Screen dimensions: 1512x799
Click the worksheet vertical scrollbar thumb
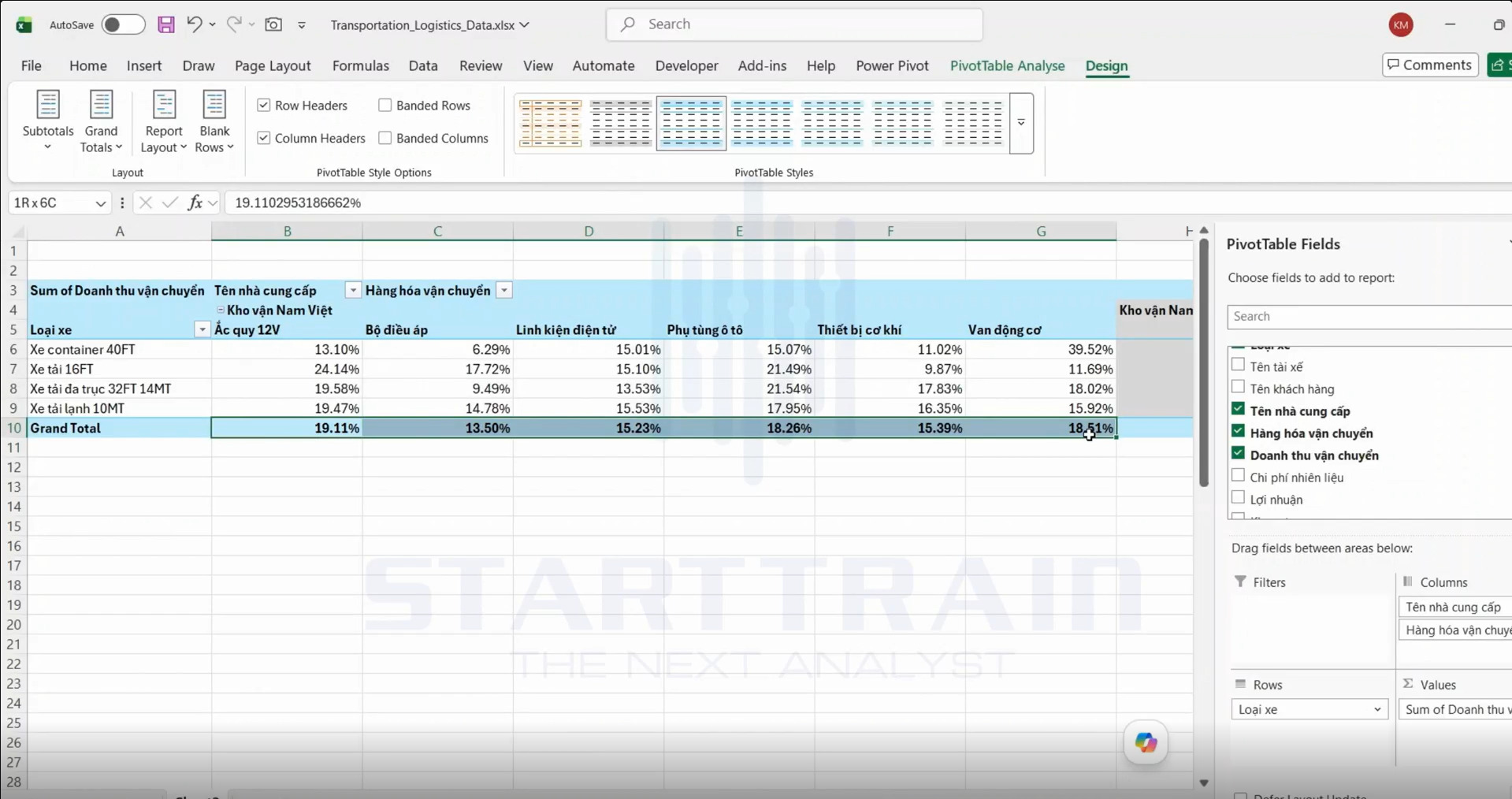point(1203,362)
